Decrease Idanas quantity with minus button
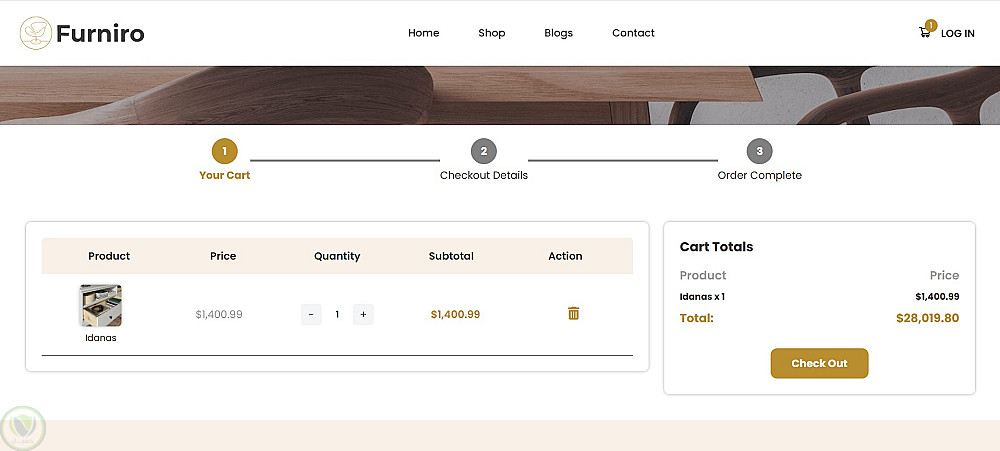 tap(311, 314)
